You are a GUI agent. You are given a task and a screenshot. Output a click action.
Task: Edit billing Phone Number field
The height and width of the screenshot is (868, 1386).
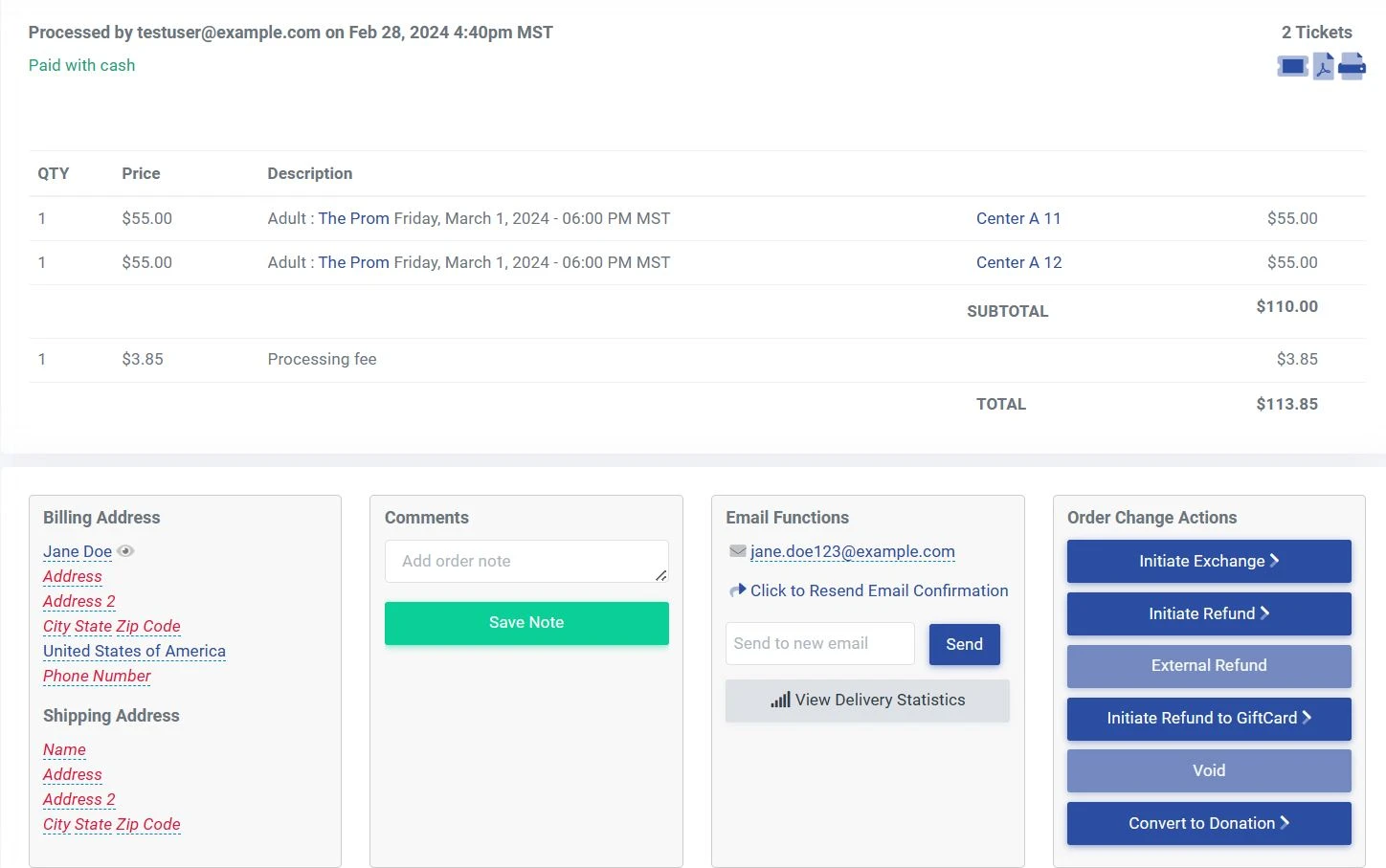pos(97,677)
